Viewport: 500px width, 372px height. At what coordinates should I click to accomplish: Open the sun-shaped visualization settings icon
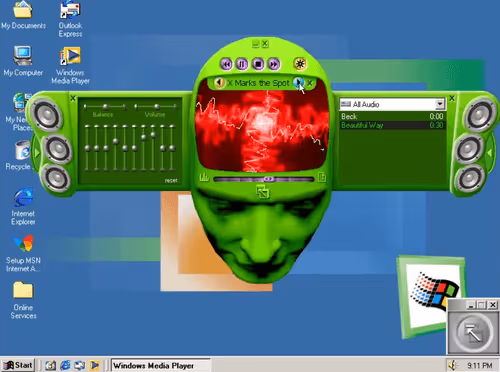pos(300,63)
